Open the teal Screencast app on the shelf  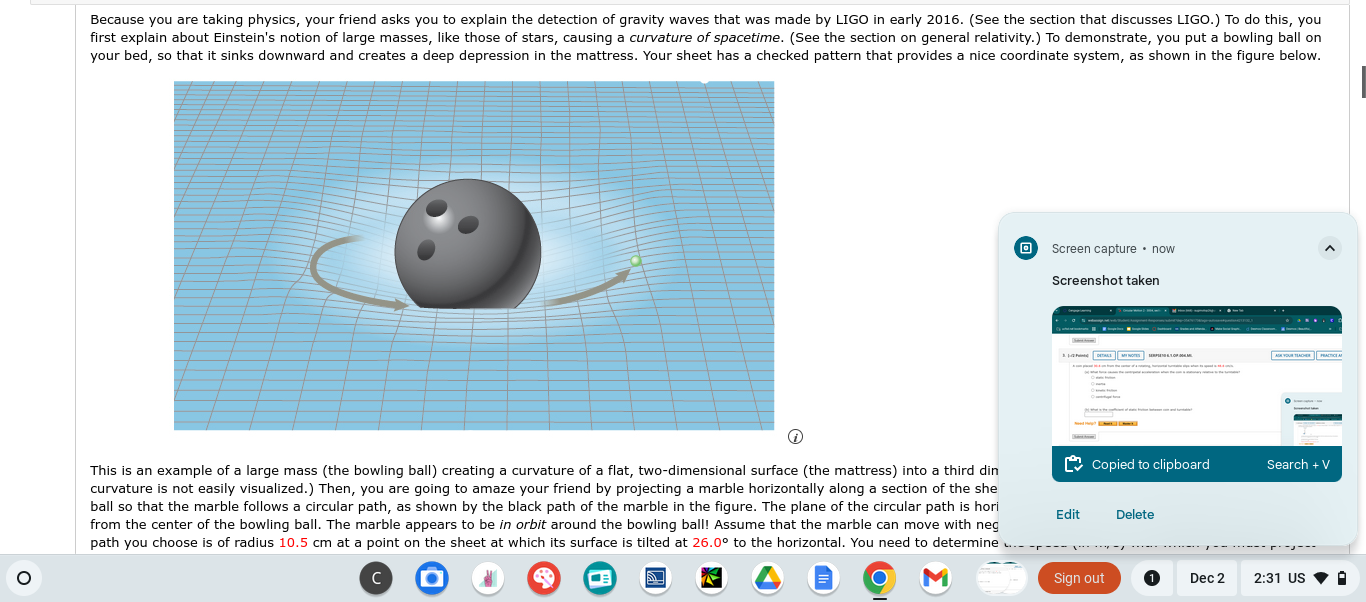pyautogui.click(x=600, y=578)
